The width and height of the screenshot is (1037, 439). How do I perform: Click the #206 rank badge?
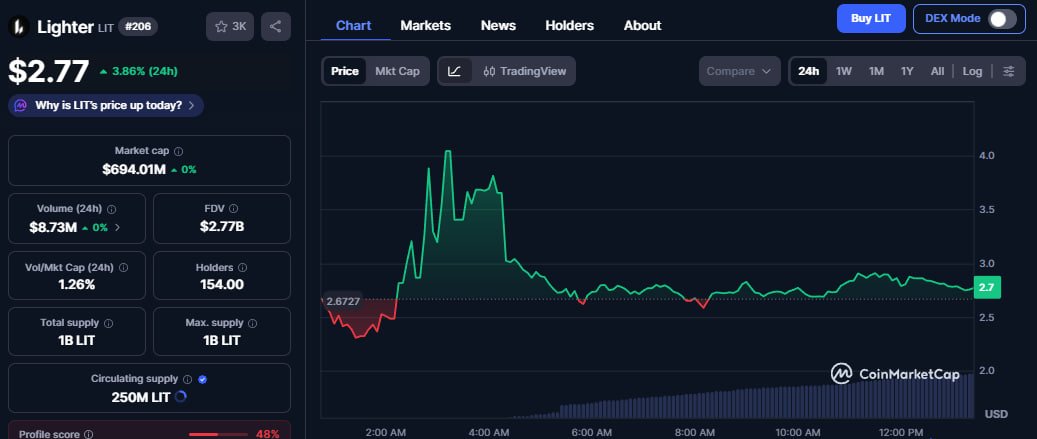(x=138, y=26)
